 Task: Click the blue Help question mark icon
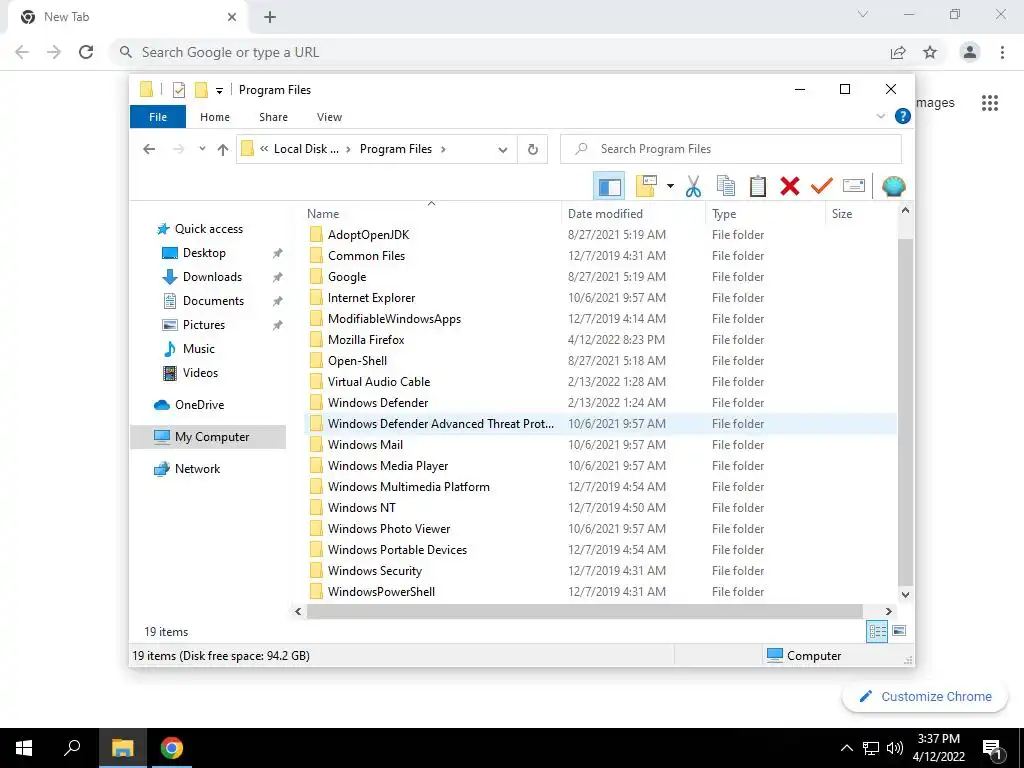[x=903, y=116]
